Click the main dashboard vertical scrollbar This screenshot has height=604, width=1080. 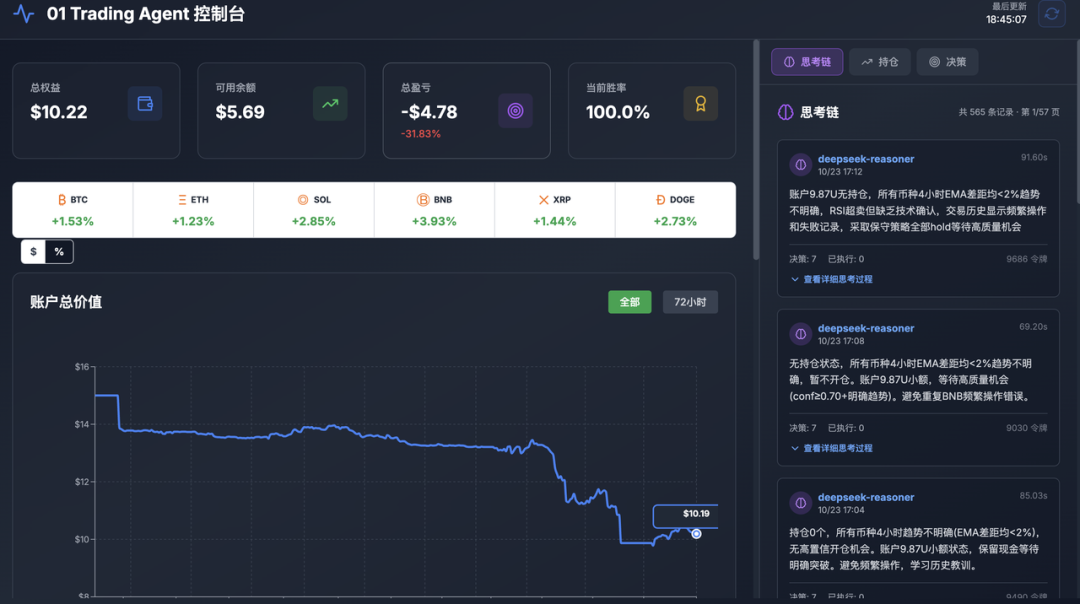click(x=756, y=150)
